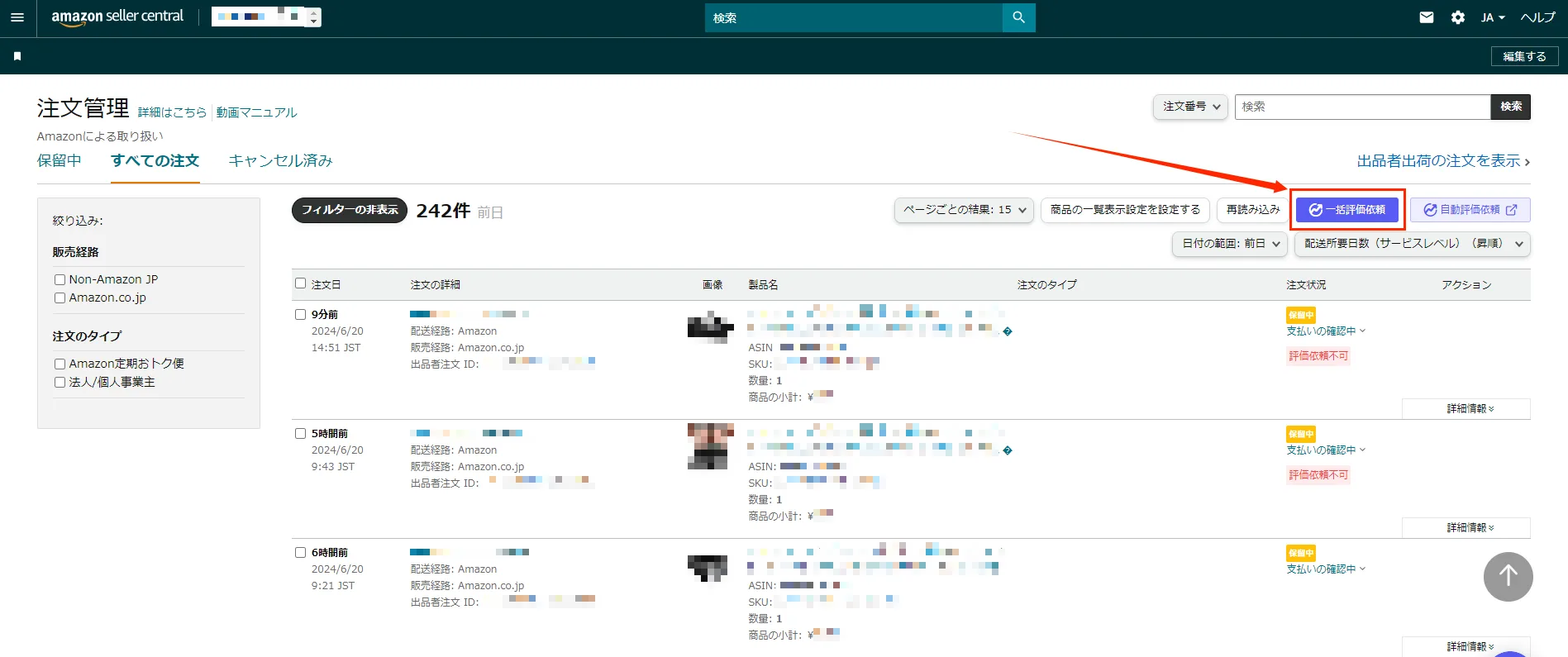This screenshot has height=657, width=1568.
Task: Click the 自動評価依頼 button
Action: [x=1470, y=210]
